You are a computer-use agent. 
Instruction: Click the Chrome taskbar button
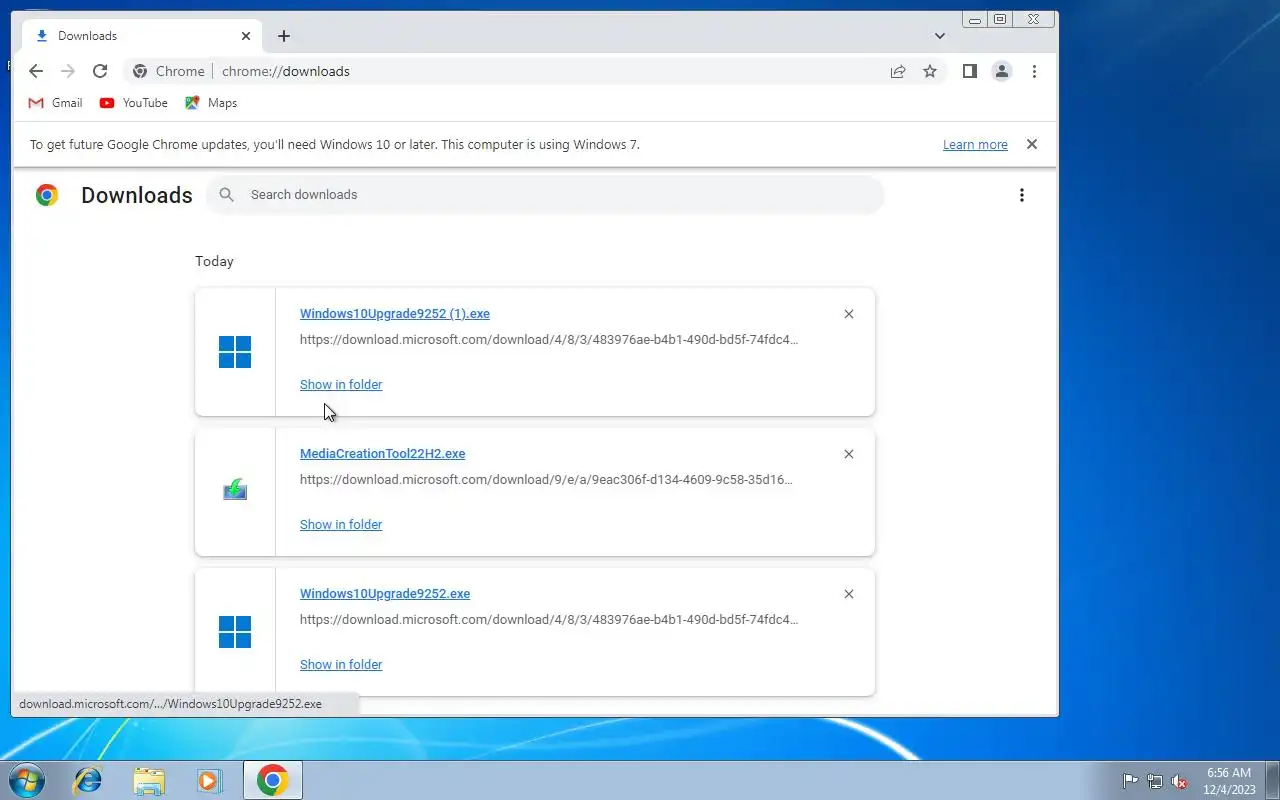coord(273,780)
